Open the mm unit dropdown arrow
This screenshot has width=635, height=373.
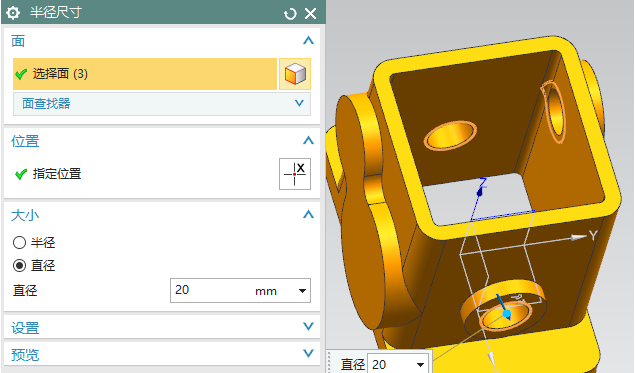(302, 291)
